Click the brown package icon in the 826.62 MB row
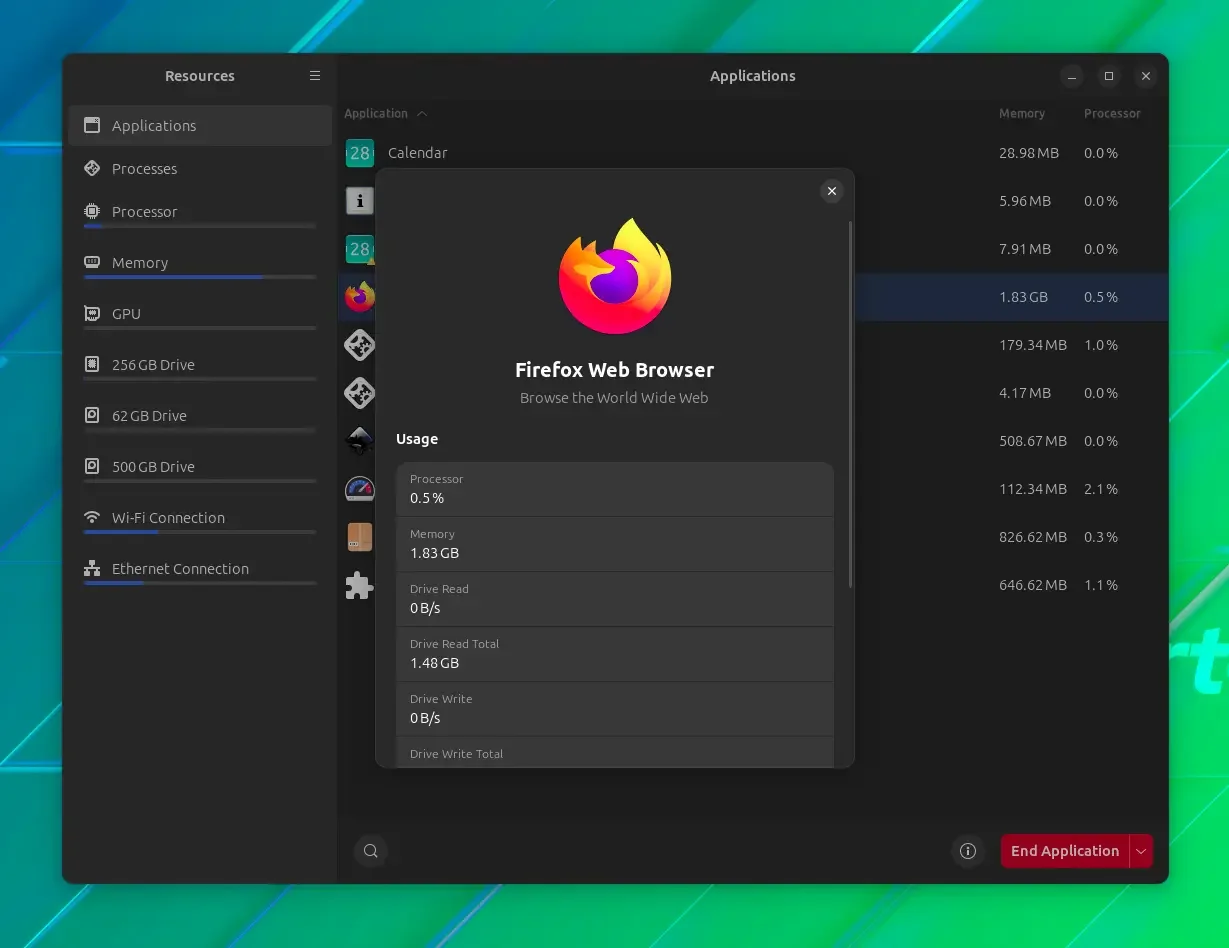Screen dimensions: 1229x948 coord(359,537)
